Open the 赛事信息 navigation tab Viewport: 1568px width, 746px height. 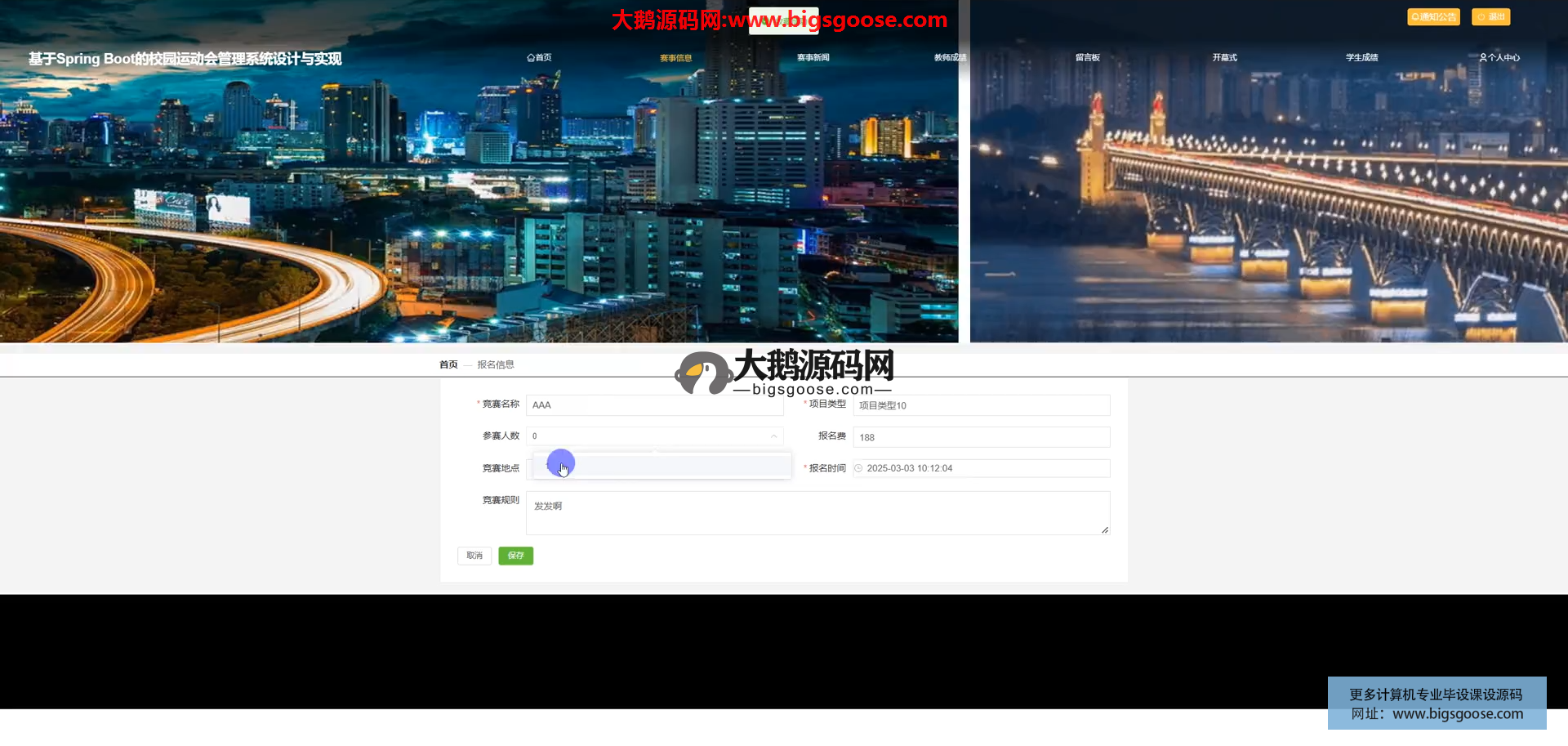[675, 58]
